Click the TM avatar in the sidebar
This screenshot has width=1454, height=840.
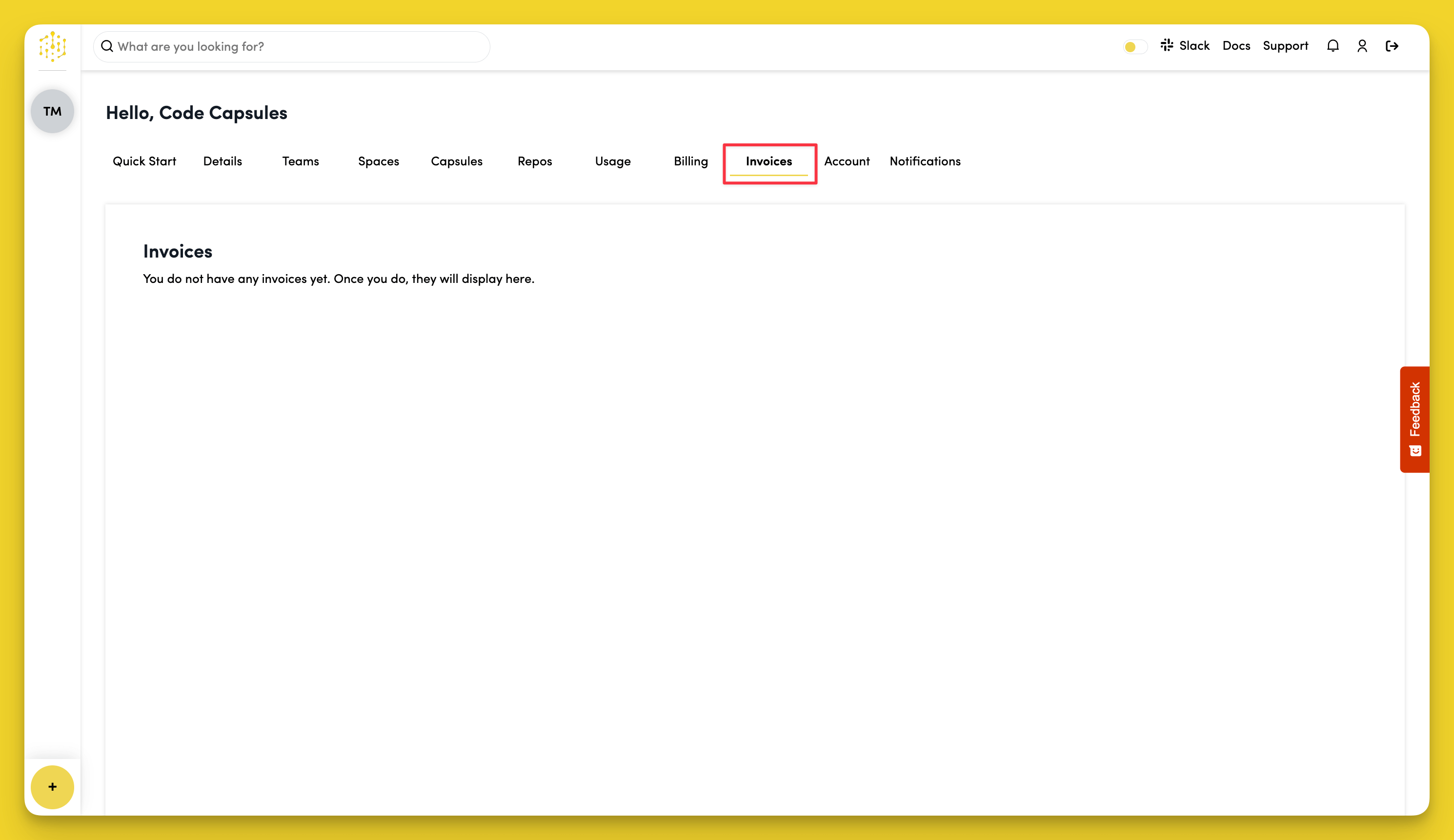[x=52, y=111]
